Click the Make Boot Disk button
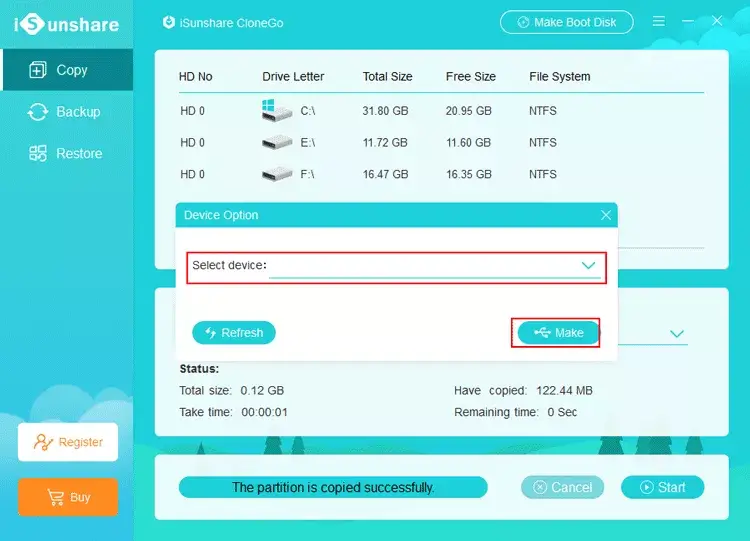750x541 pixels. click(x=567, y=22)
